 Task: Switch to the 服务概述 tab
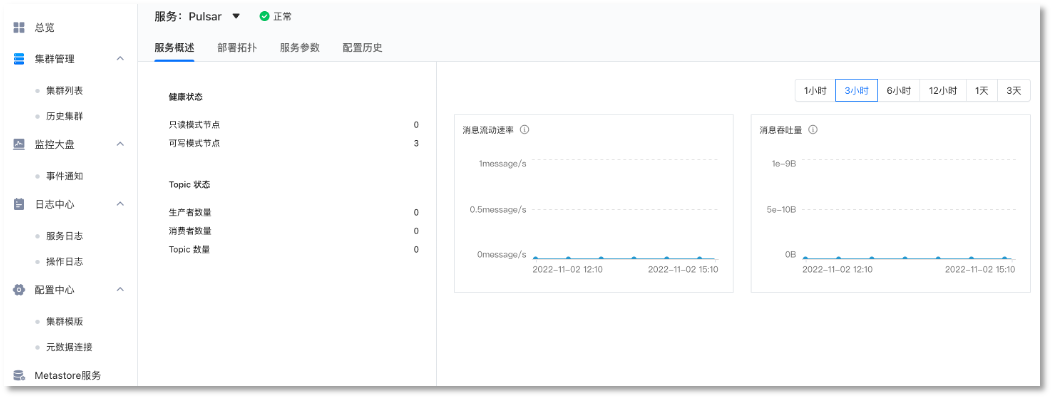[174, 48]
